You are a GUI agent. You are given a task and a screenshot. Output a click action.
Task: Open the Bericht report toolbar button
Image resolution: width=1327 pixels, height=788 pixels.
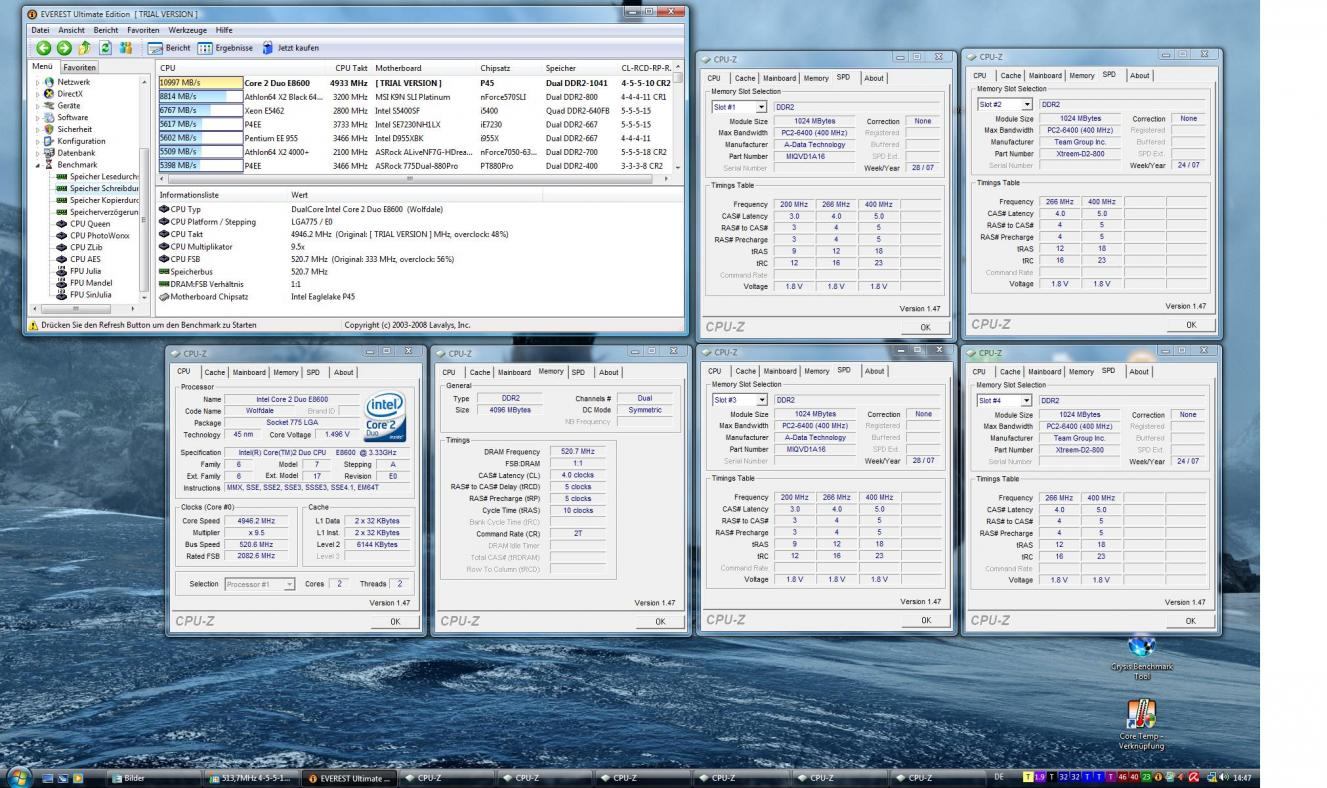(x=169, y=47)
